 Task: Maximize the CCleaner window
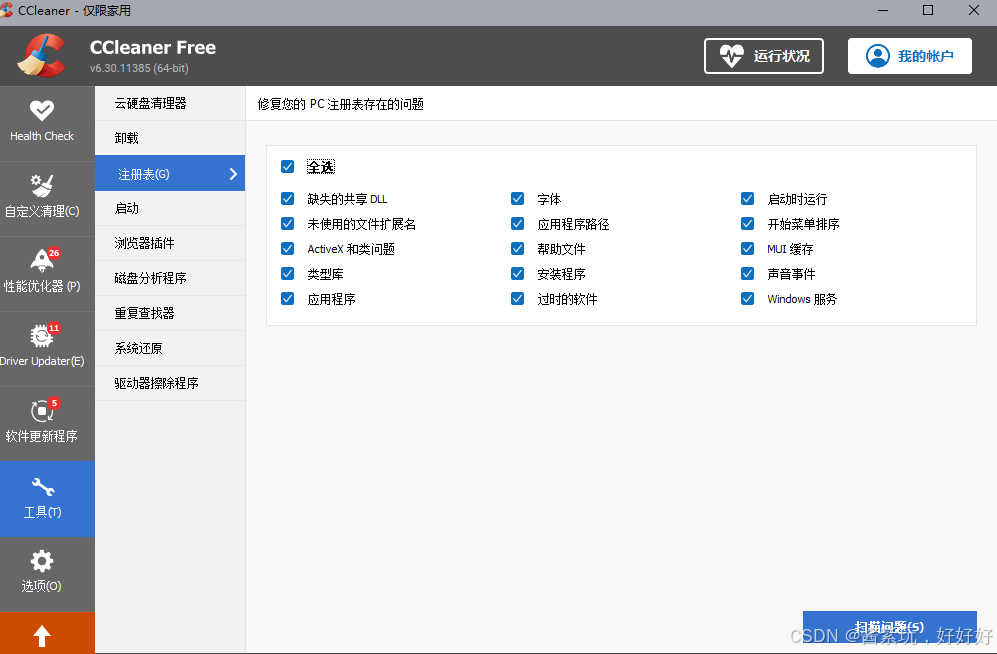(928, 10)
